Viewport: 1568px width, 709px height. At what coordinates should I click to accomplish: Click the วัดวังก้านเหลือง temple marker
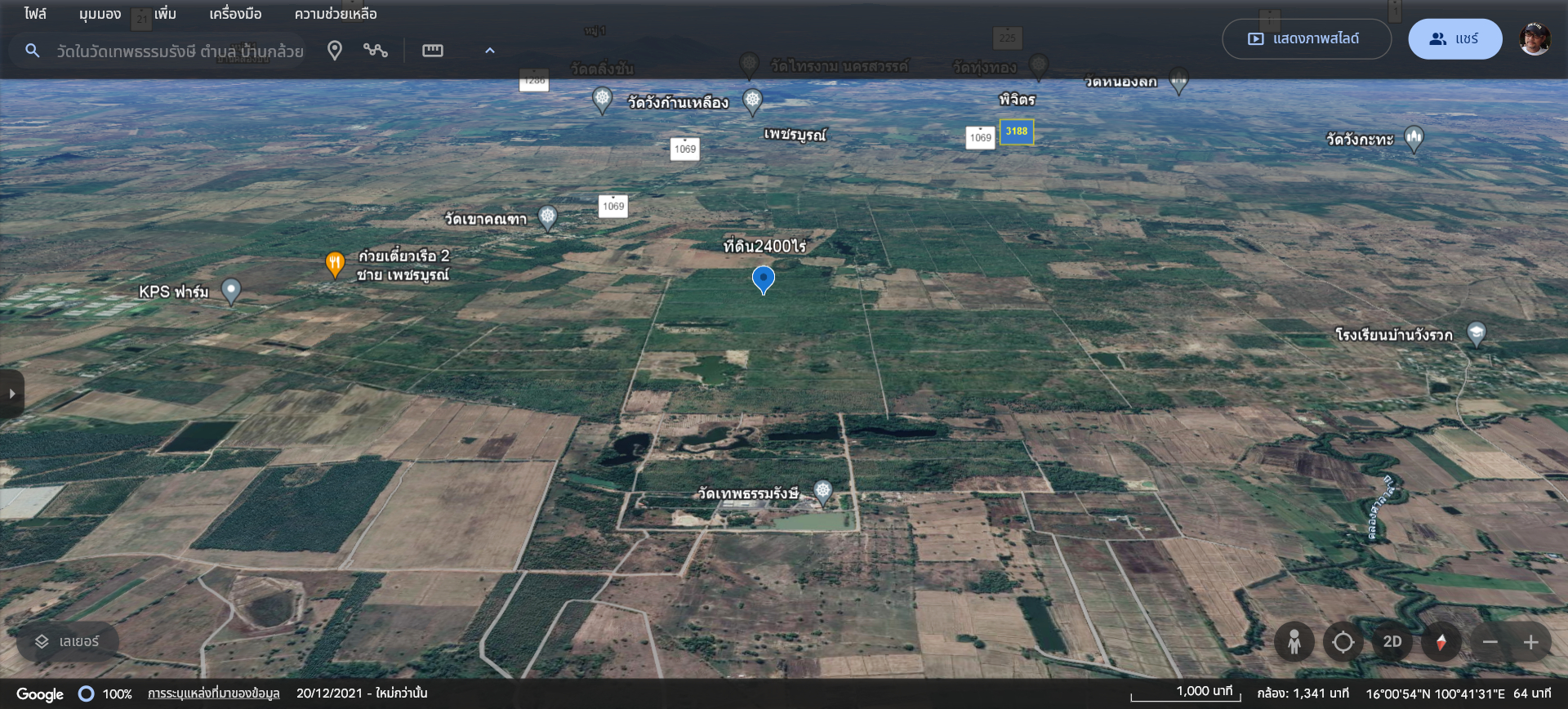[752, 101]
